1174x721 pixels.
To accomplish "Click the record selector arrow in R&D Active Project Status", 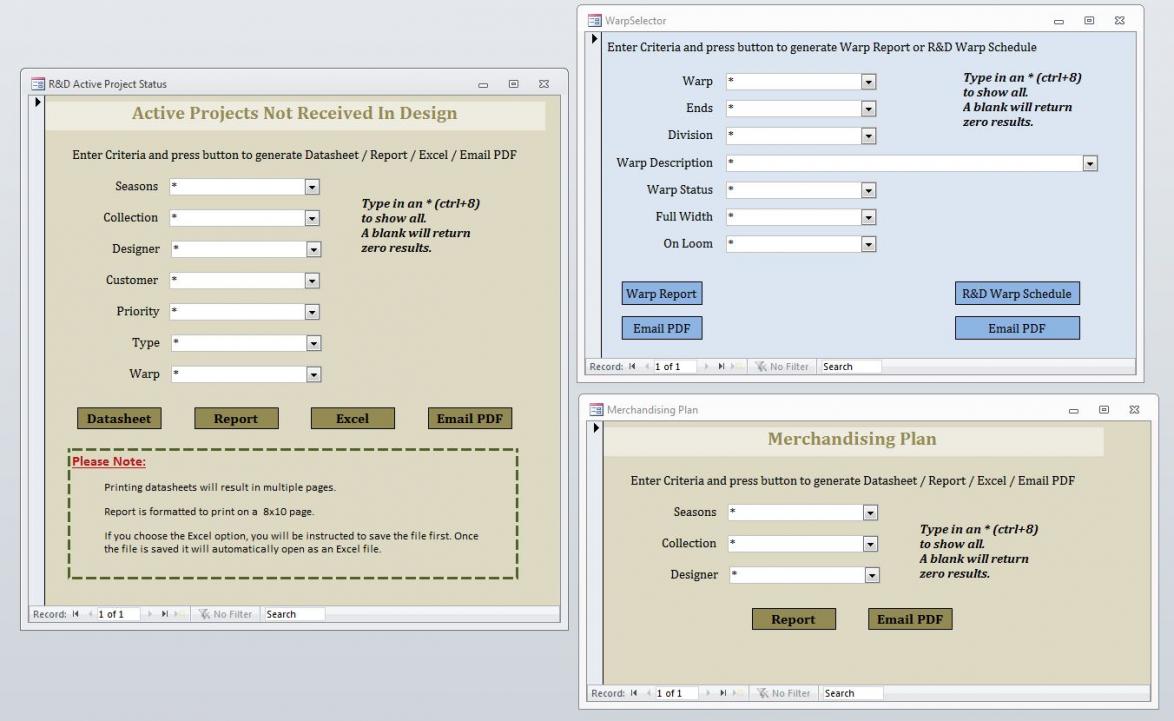I will tap(37, 102).
